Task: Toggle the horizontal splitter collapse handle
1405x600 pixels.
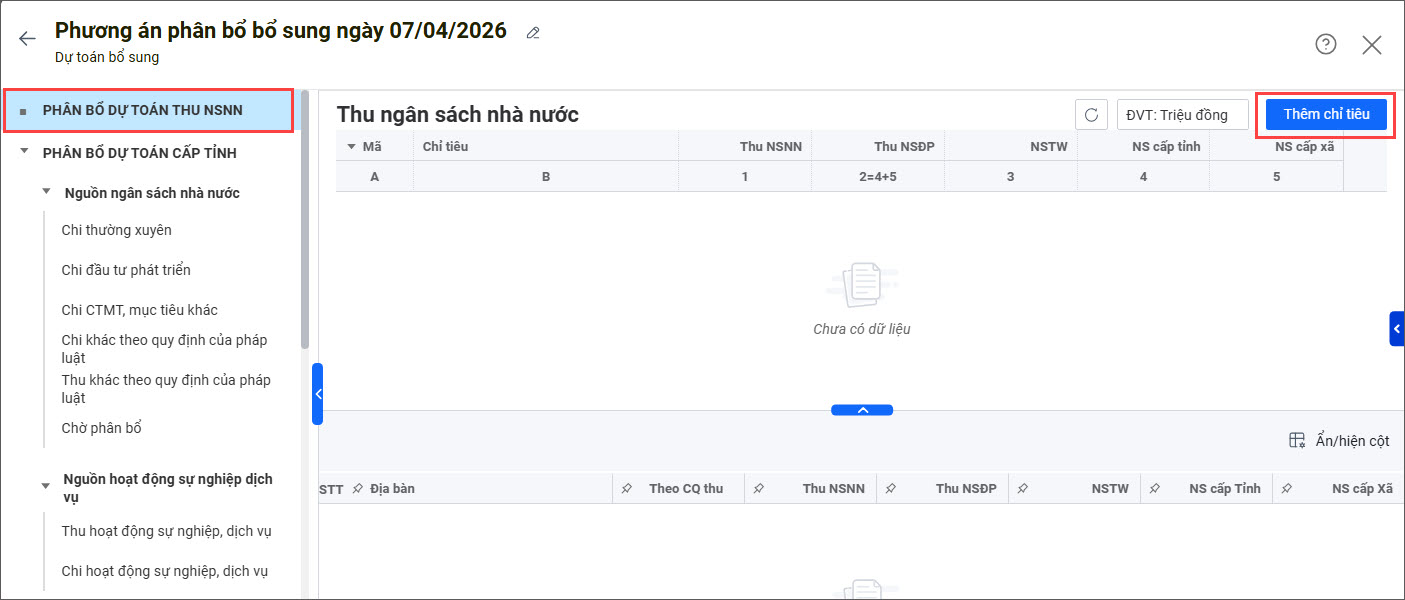Action: 862,410
